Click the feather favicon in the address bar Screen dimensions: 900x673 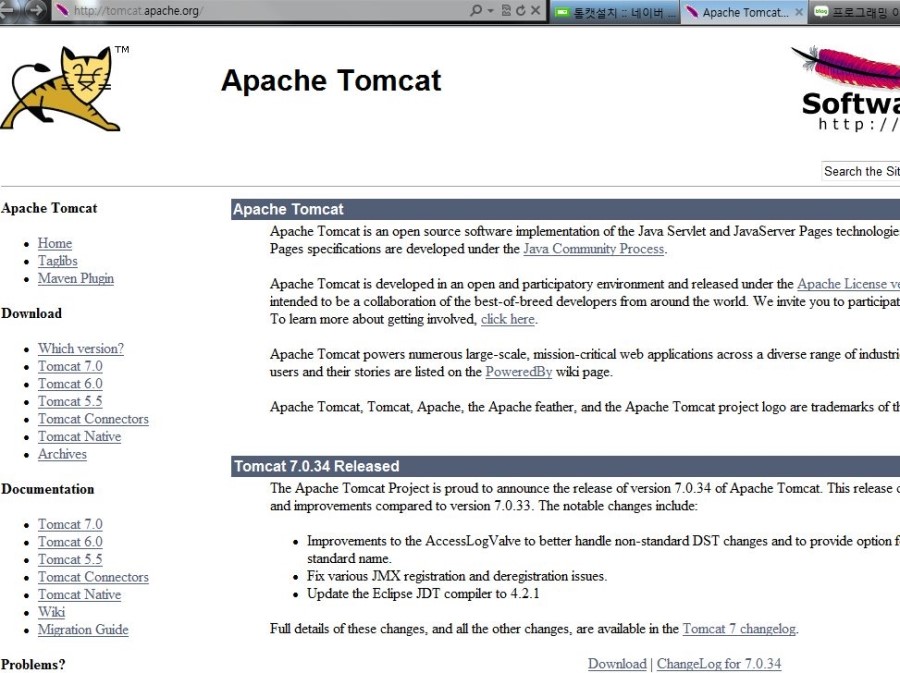click(62, 10)
